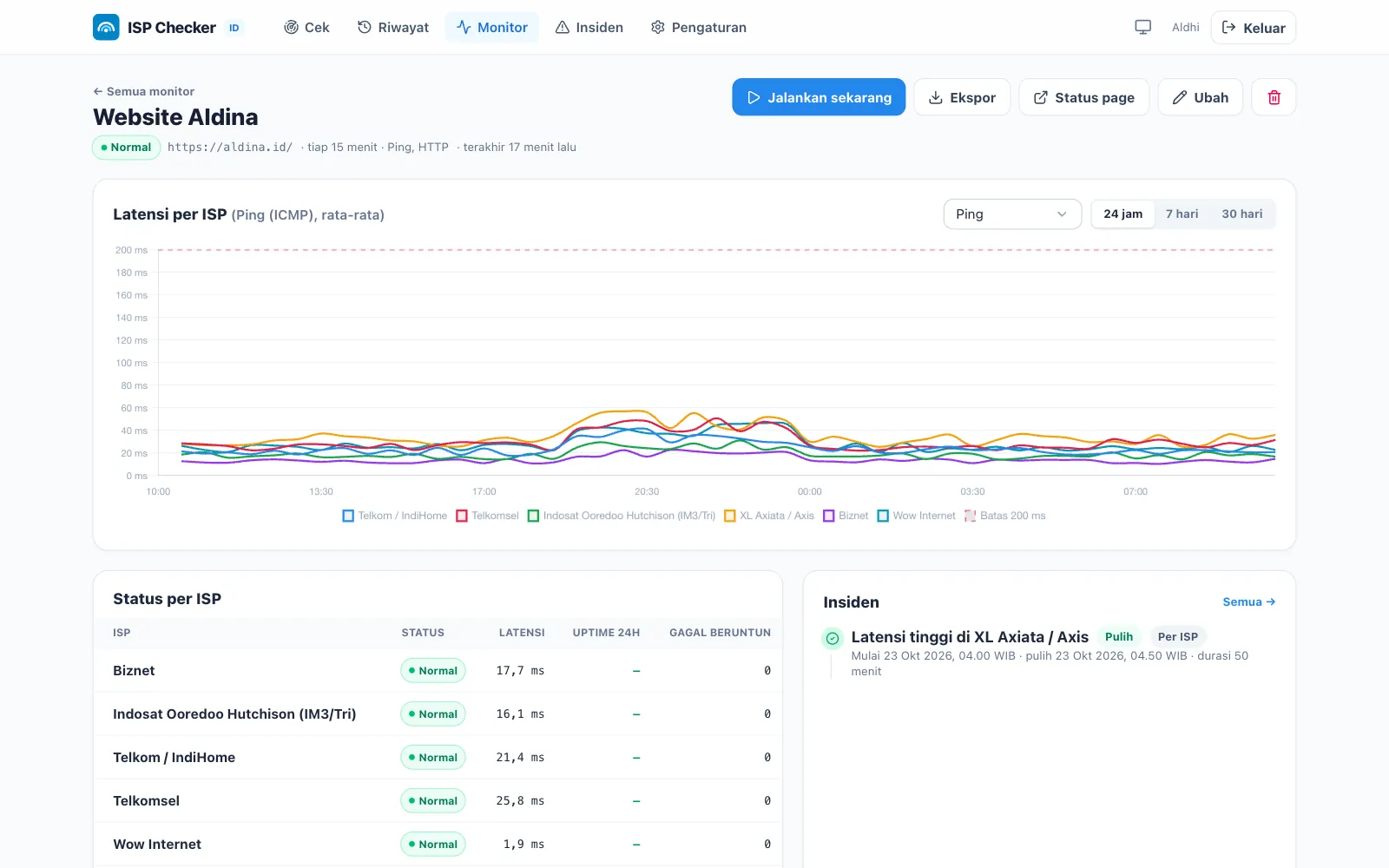Open the Ping metric dropdown
Screen dimensions: 1389x868
pos(1012,214)
